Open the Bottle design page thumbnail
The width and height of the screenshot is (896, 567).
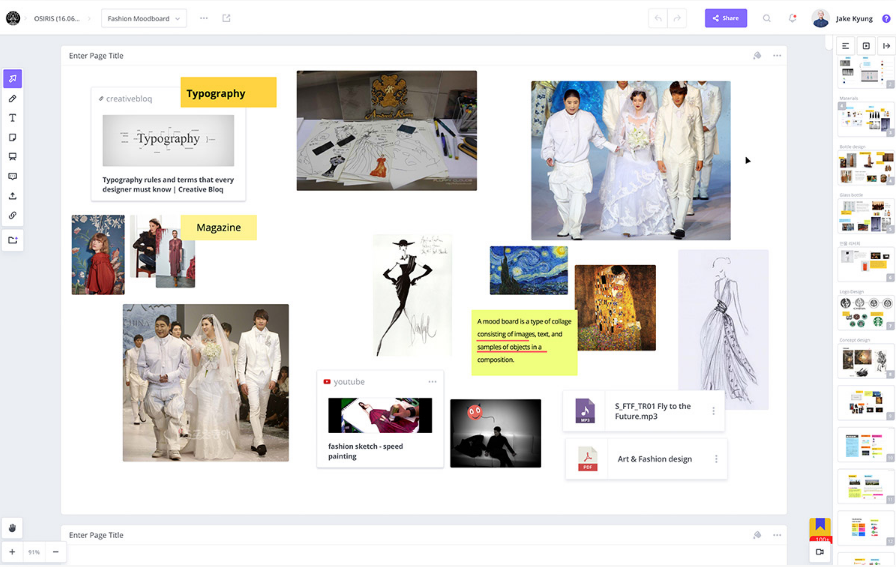[x=866, y=168]
